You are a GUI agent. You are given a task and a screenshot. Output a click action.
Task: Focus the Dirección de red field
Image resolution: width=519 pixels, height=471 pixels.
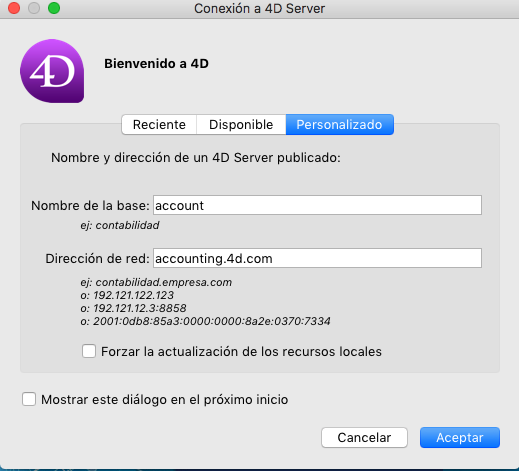(317, 258)
